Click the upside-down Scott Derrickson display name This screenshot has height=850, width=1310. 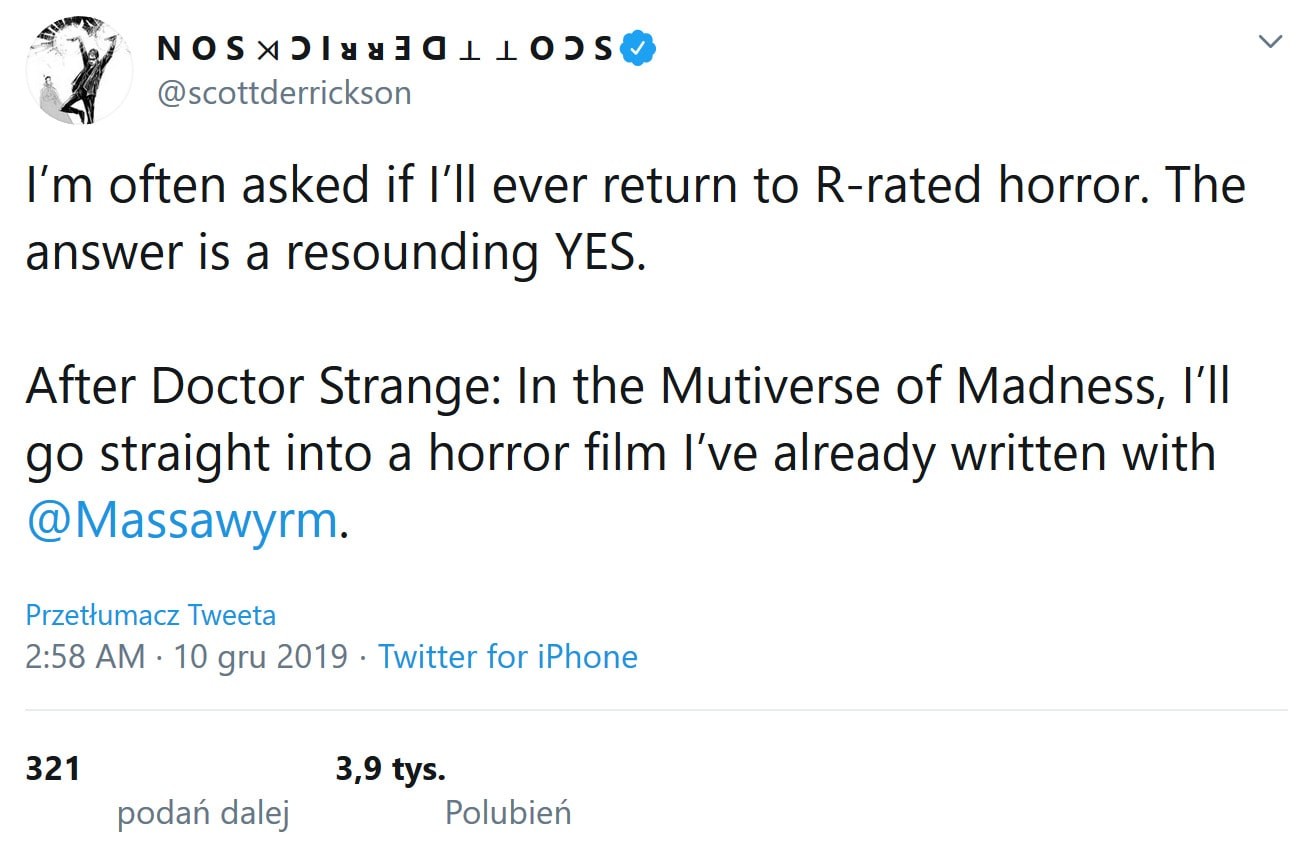(386, 48)
